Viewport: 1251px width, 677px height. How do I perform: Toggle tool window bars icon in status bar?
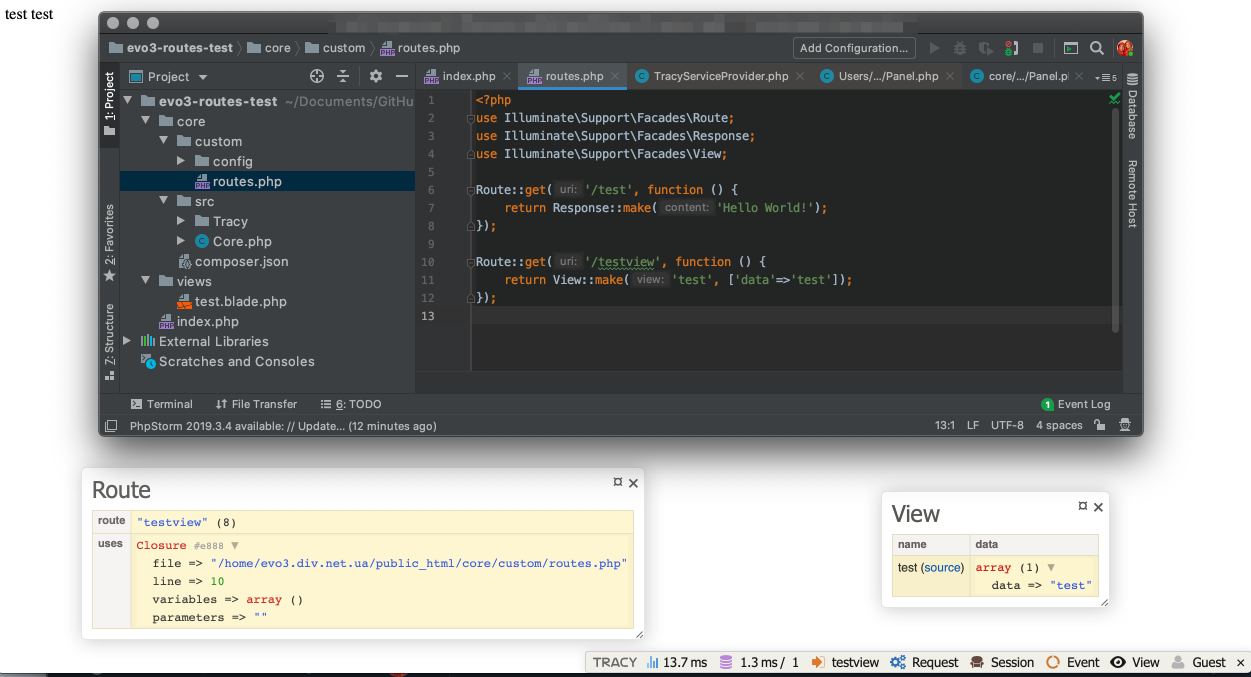click(x=111, y=425)
